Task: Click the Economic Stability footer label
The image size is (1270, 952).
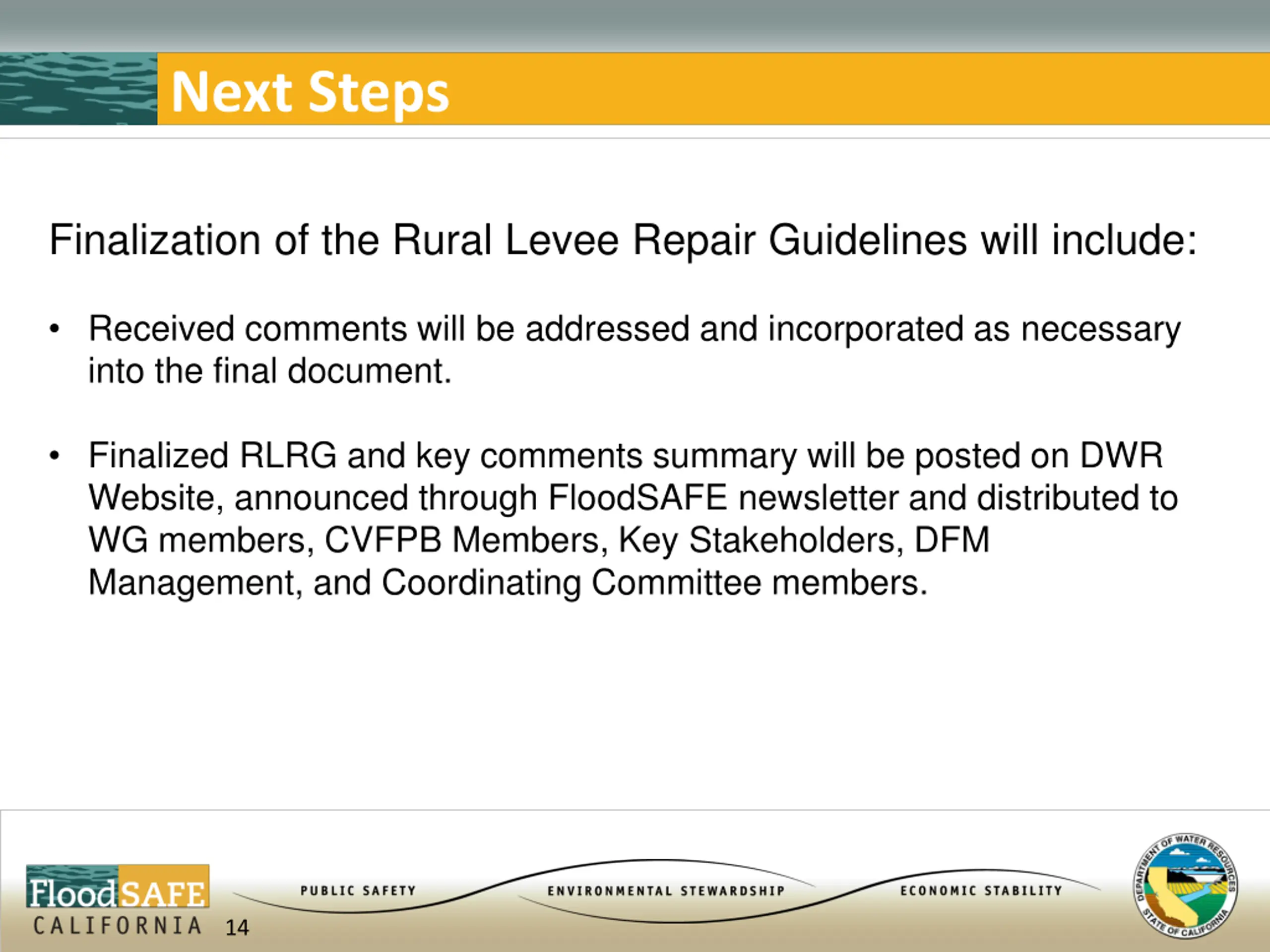Action: tap(981, 891)
